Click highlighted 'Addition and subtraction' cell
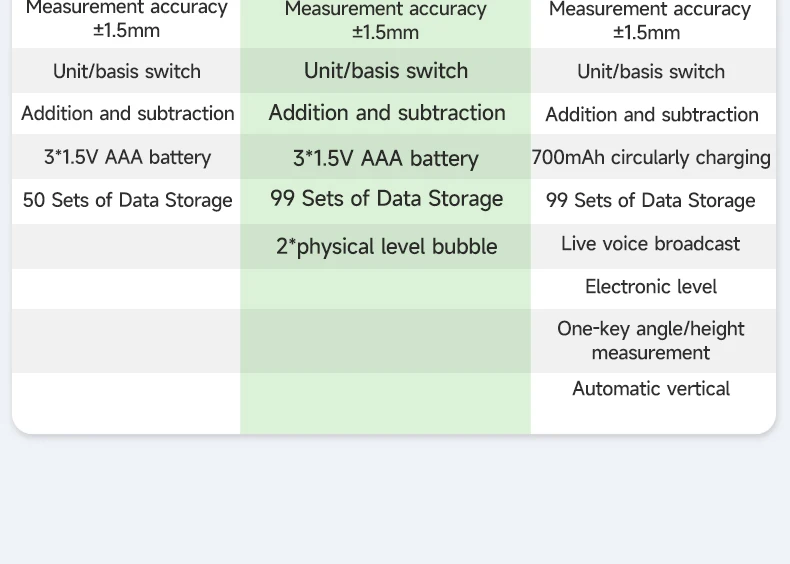The height and width of the screenshot is (564, 790). click(x=386, y=112)
